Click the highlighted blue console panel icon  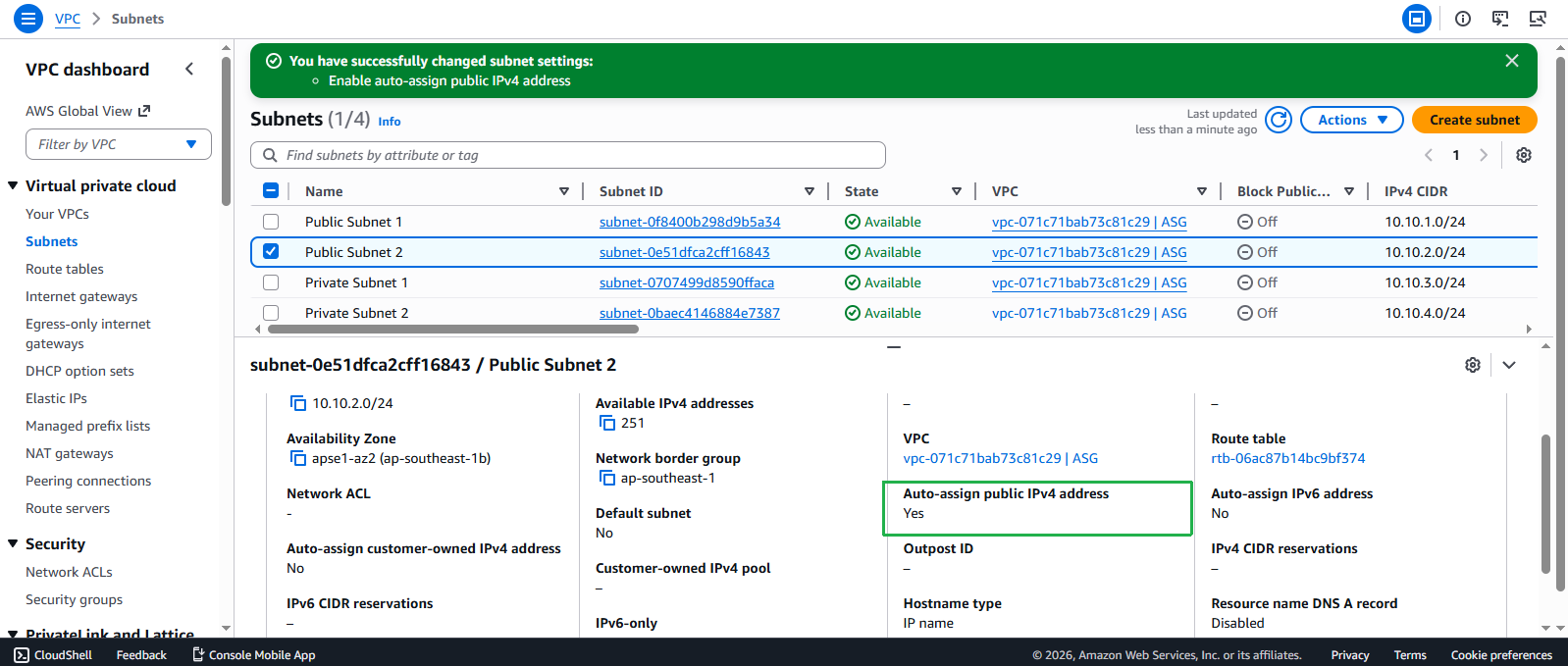pos(1417,19)
